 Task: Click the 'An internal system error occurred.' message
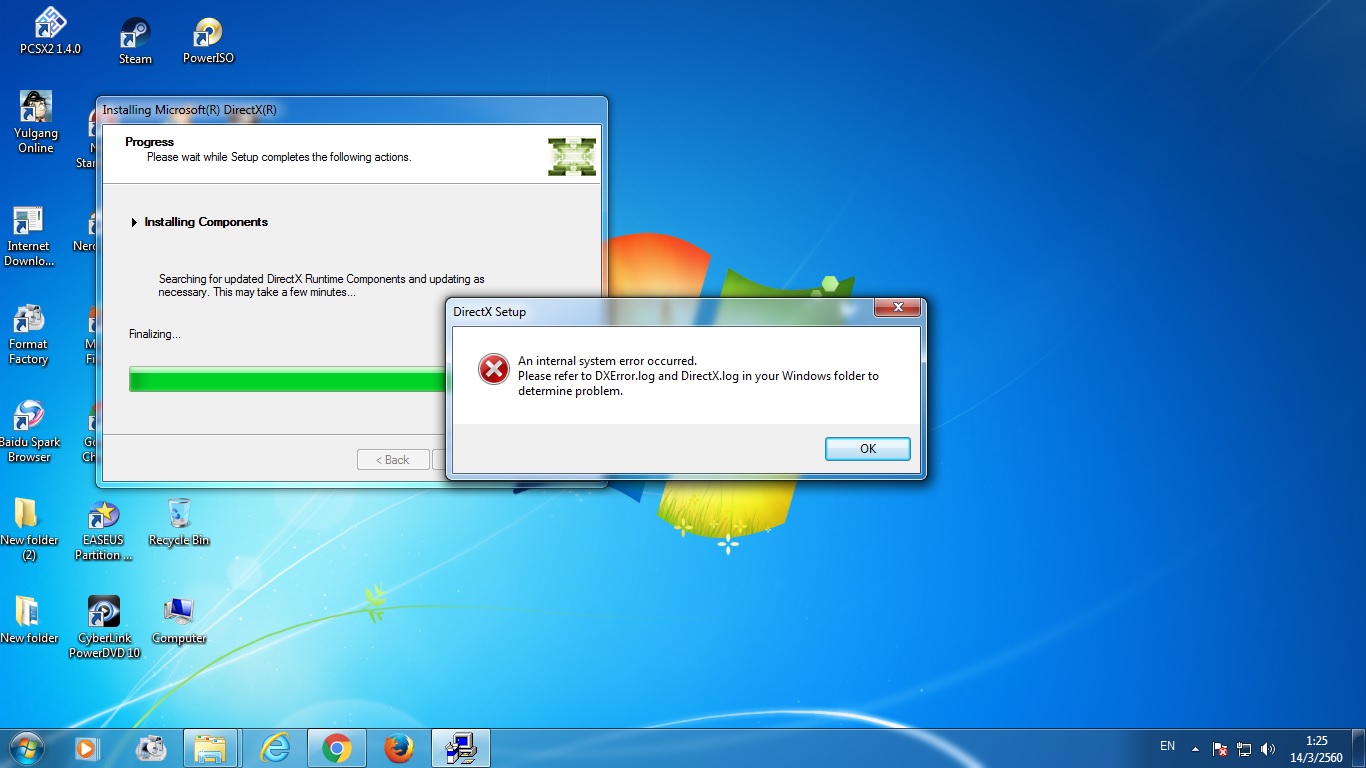[607, 361]
